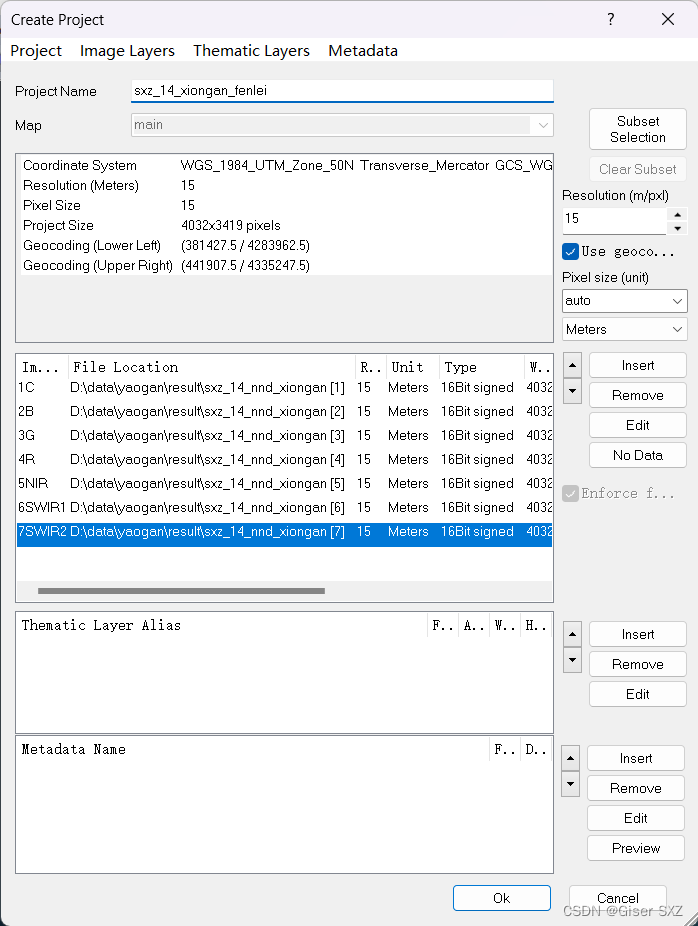The height and width of the screenshot is (926, 698).
Task: Open the Image Layers menu
Action: [x=127, y=51]
